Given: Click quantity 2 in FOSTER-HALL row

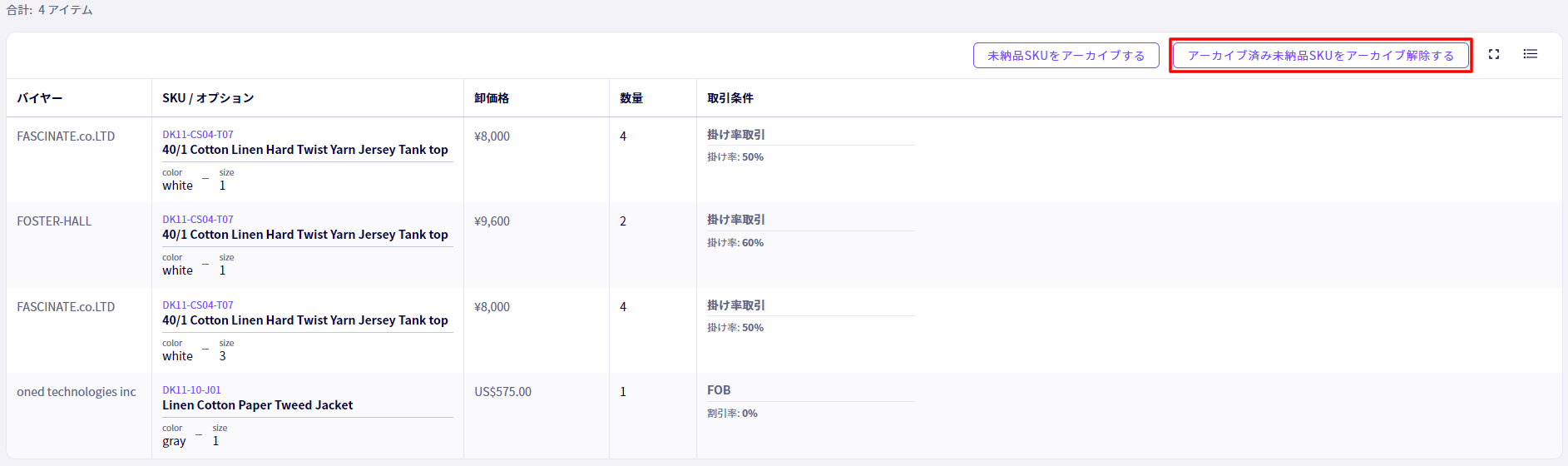Looking at the screenshot, I should point(623,221).
